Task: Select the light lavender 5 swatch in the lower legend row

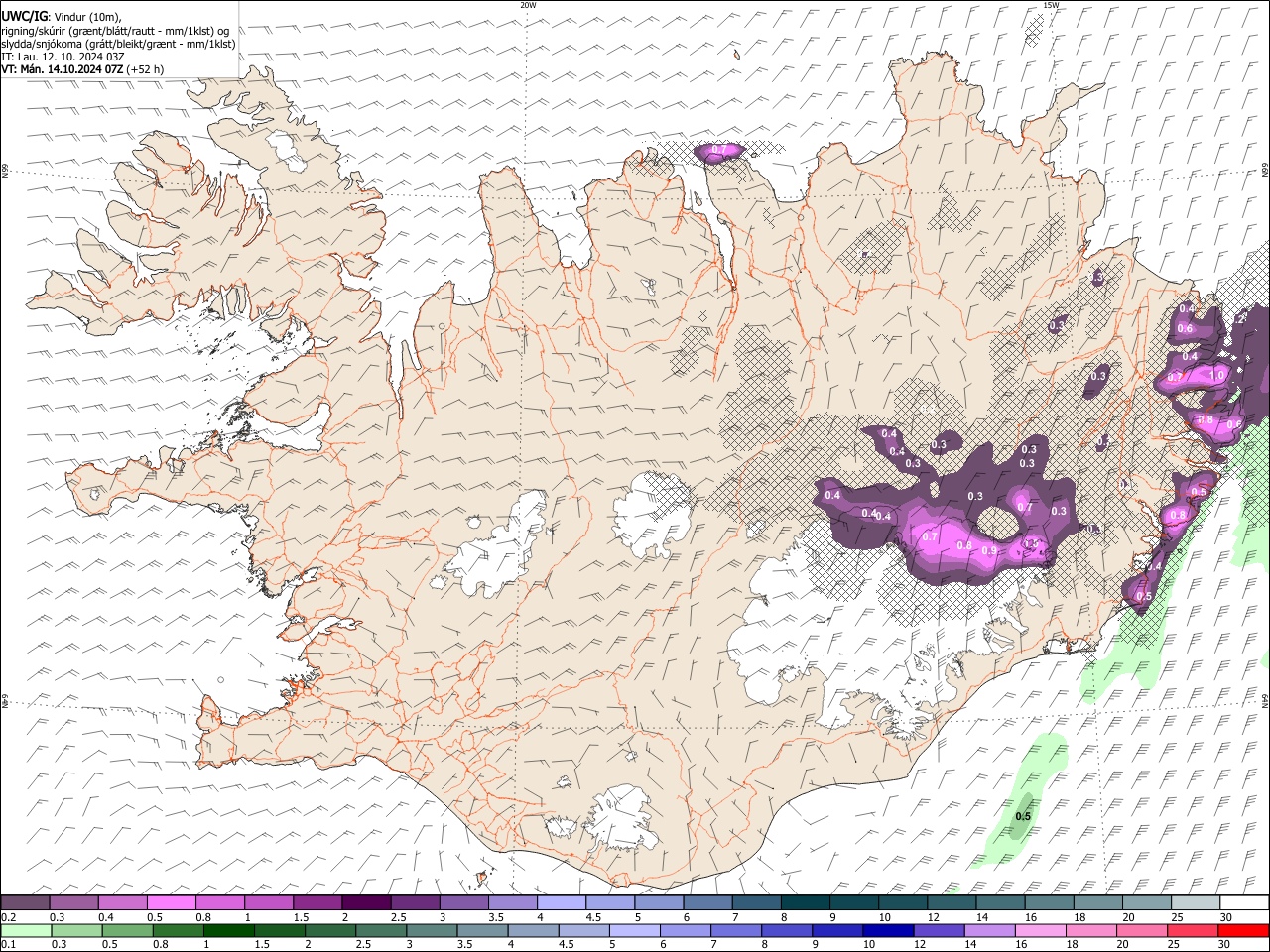Action: 635,931
